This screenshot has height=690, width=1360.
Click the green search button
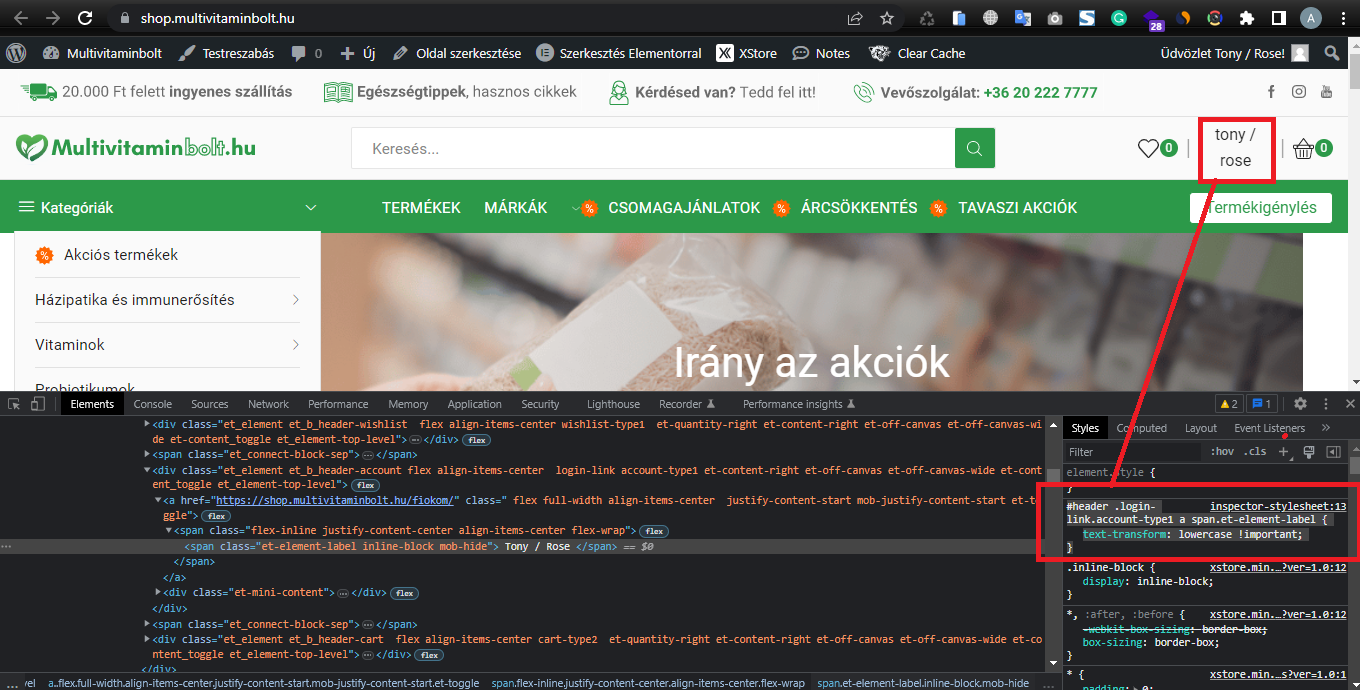(x=975, y=149)
